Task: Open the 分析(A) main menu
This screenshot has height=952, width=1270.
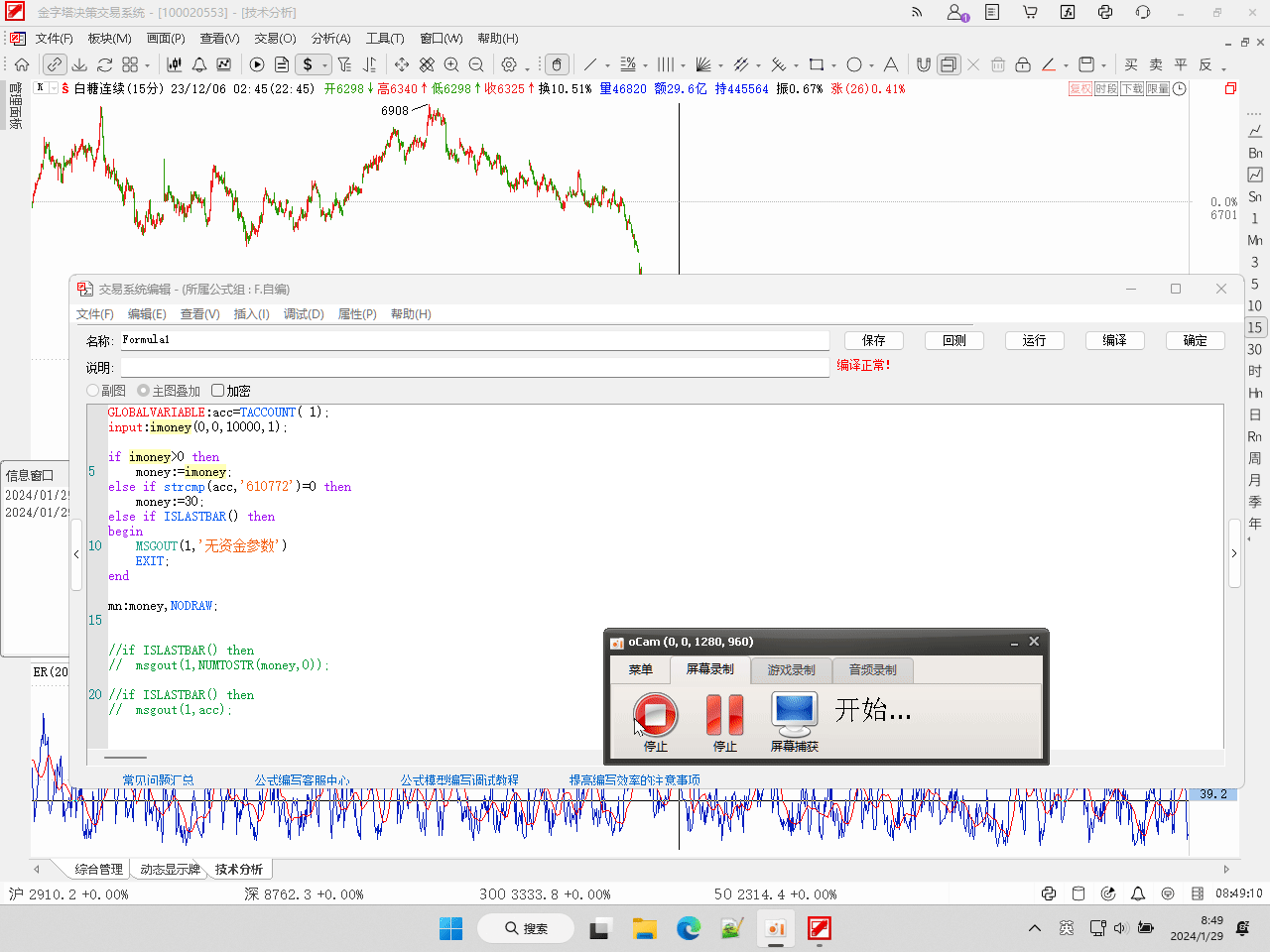Action: [331, 38]
